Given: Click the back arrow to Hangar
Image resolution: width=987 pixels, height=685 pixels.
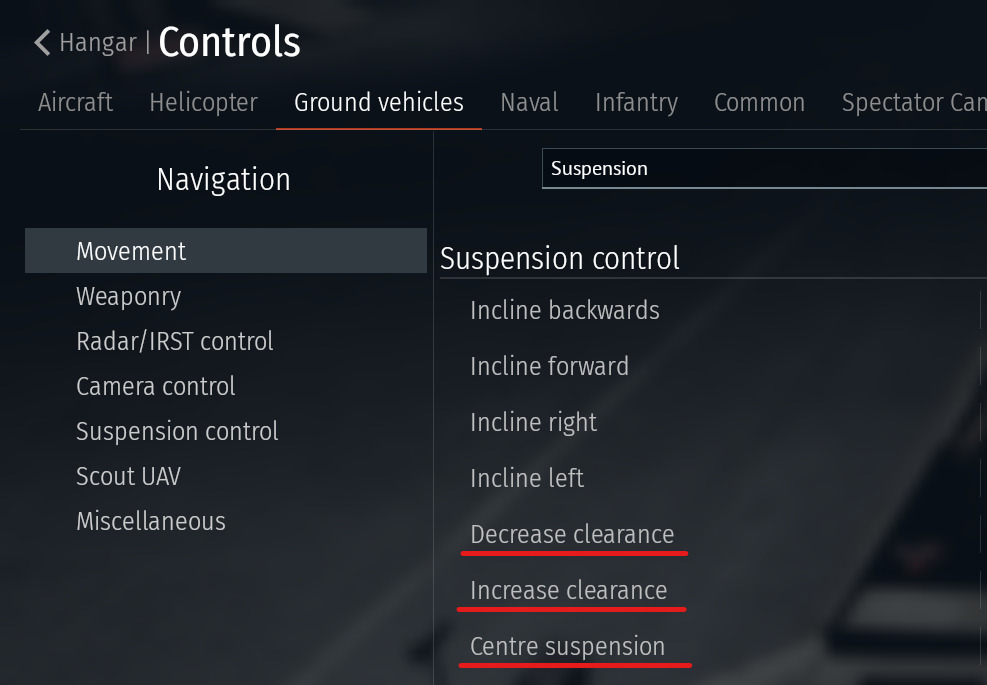Looking at the screenshot, I should 42,43.
